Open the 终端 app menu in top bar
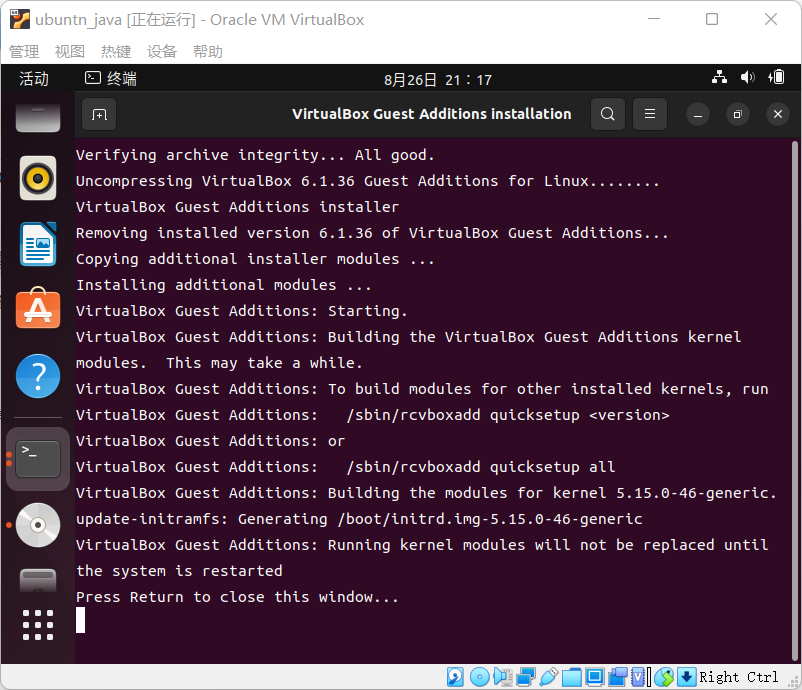Image resolution: width=802 pixels, height=690 pixels. tap(111, 79)
